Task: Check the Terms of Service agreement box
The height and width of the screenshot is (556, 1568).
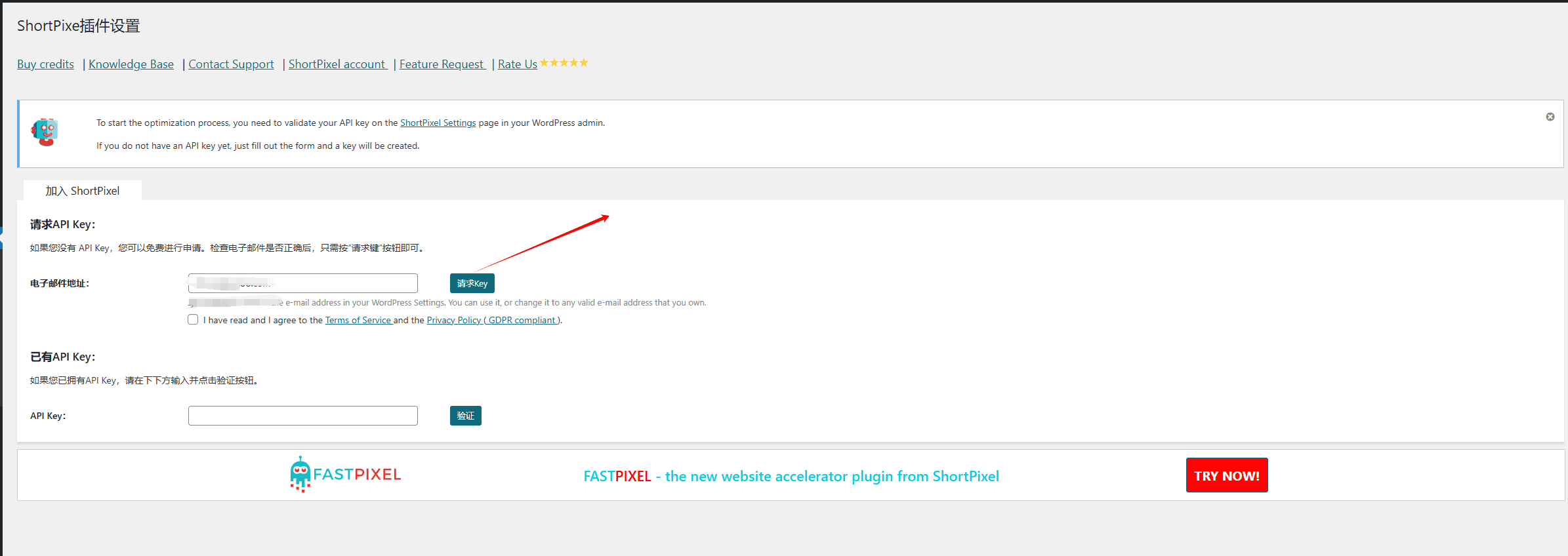Action: (193, 320)
